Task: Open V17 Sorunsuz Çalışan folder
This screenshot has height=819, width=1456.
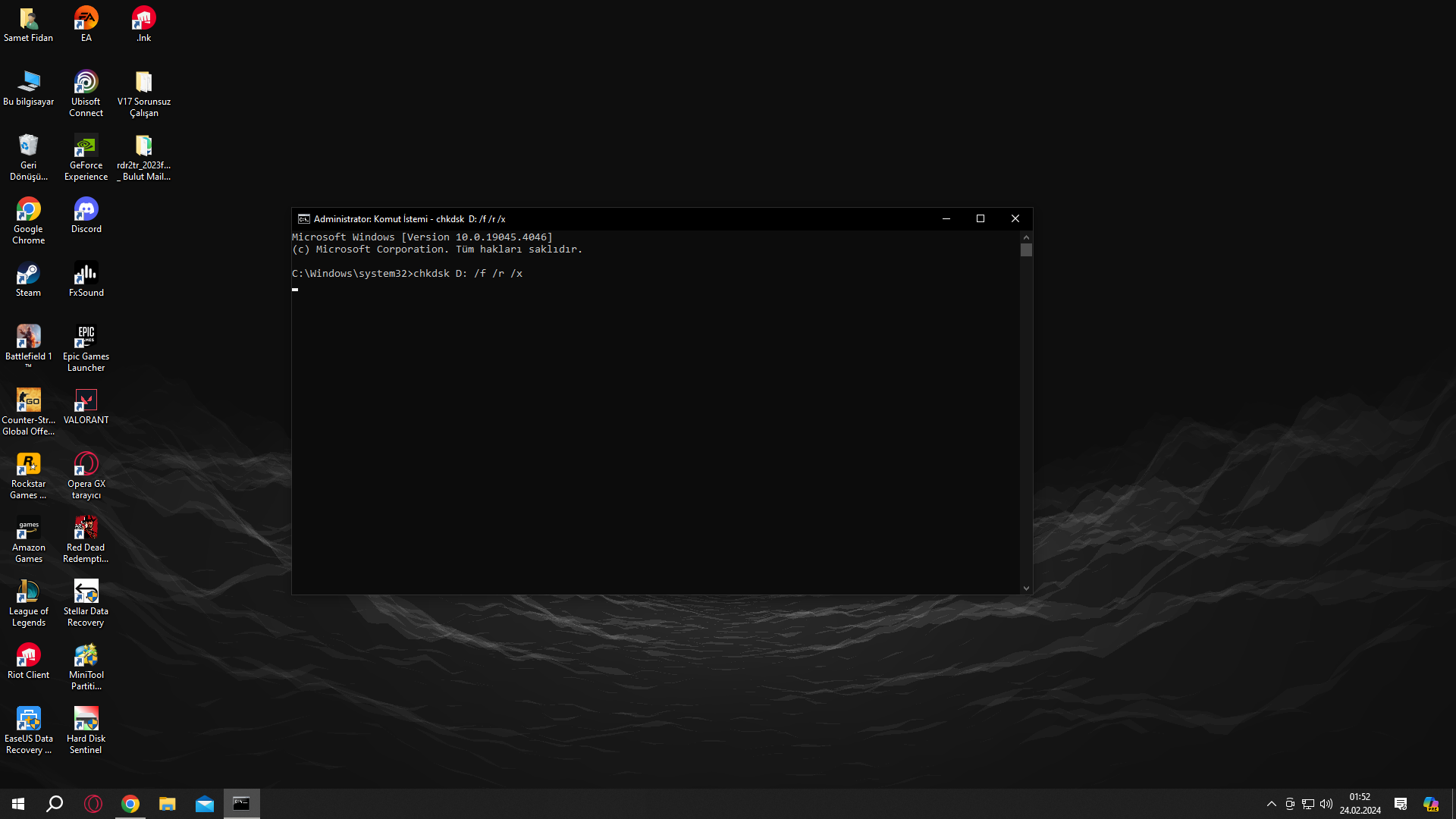Action: (143, 93)
